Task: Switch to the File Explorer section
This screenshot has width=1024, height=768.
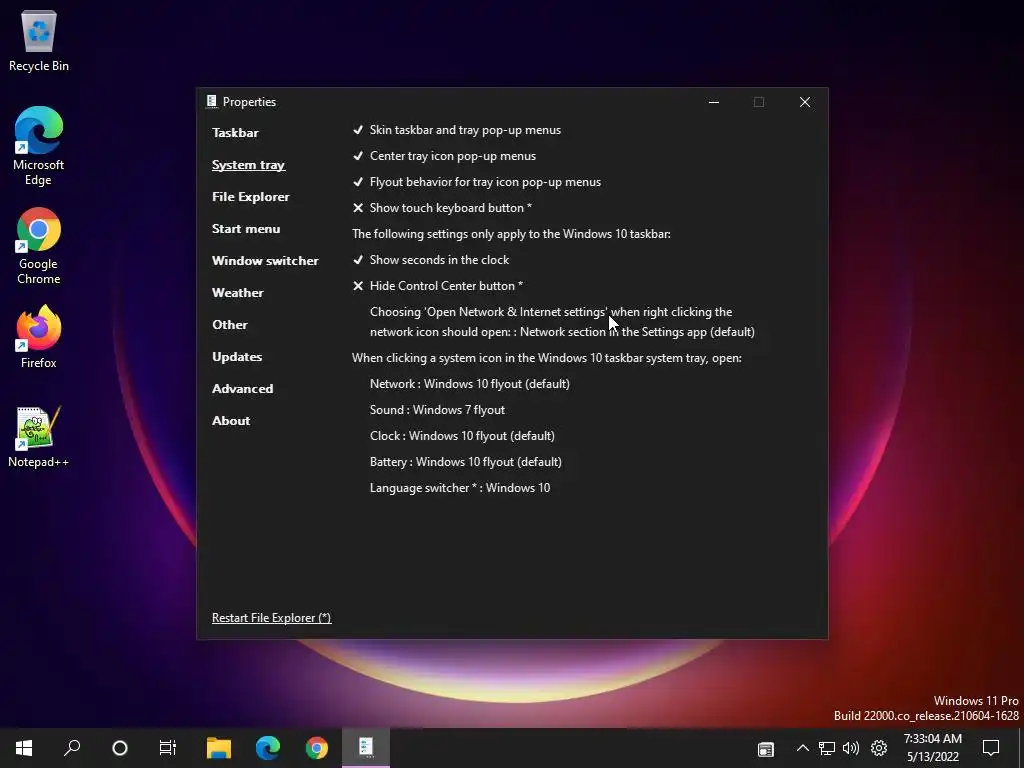Action: [251, 197]
